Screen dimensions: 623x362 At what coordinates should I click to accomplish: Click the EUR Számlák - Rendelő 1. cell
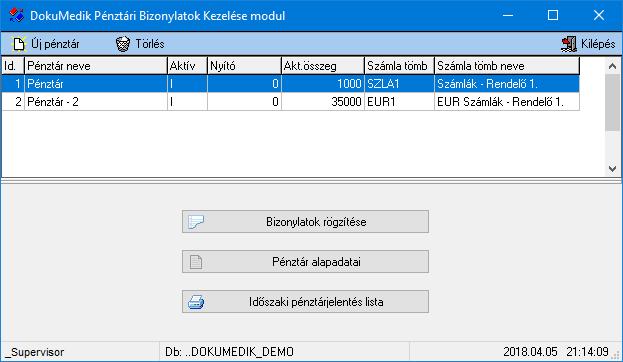click(x=507, y=102)
